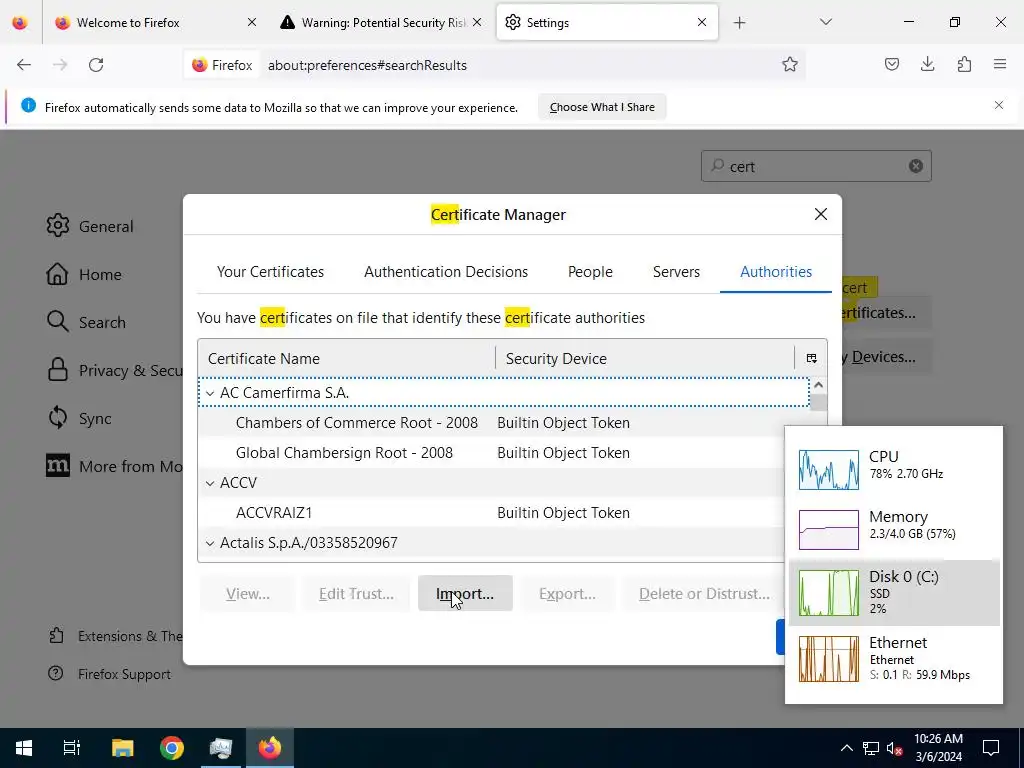Open Task View in the taskbar
This screenshot has width=1024, height=768.
point(72,748)
